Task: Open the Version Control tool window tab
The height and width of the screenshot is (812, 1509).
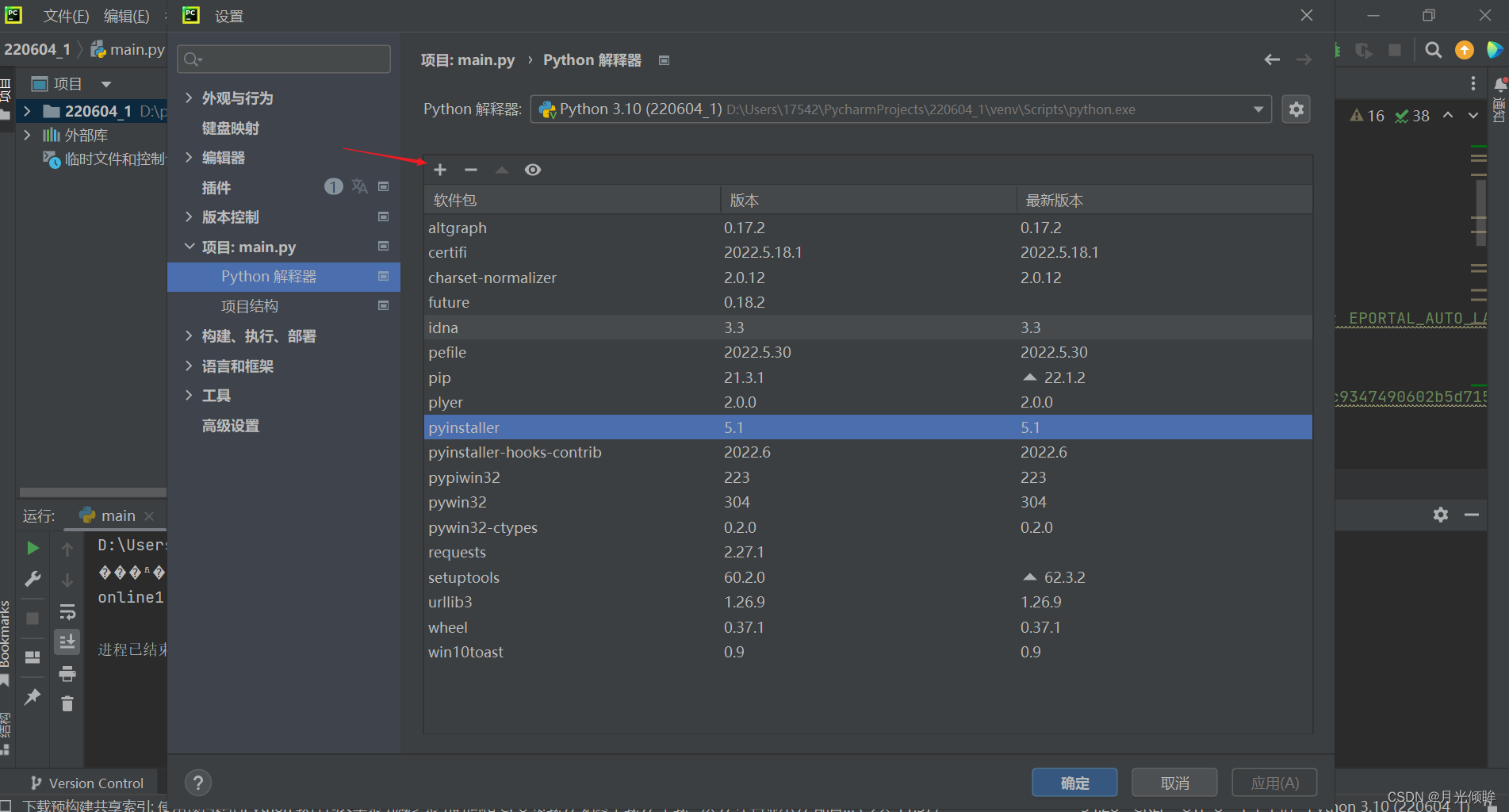Action: tap(87, 783)
